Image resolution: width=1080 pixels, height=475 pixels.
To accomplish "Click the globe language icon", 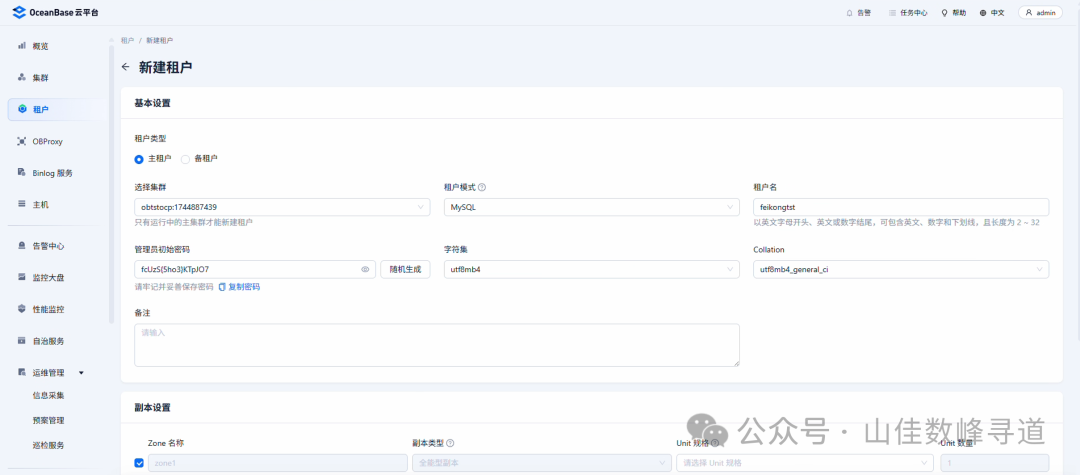I will [x=983, y=12].
